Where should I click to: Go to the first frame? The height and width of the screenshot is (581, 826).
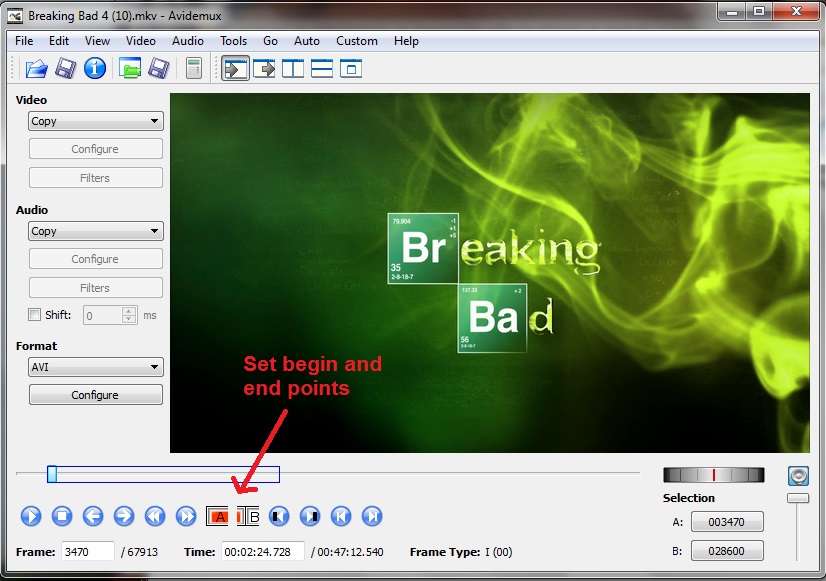[341, 516]
